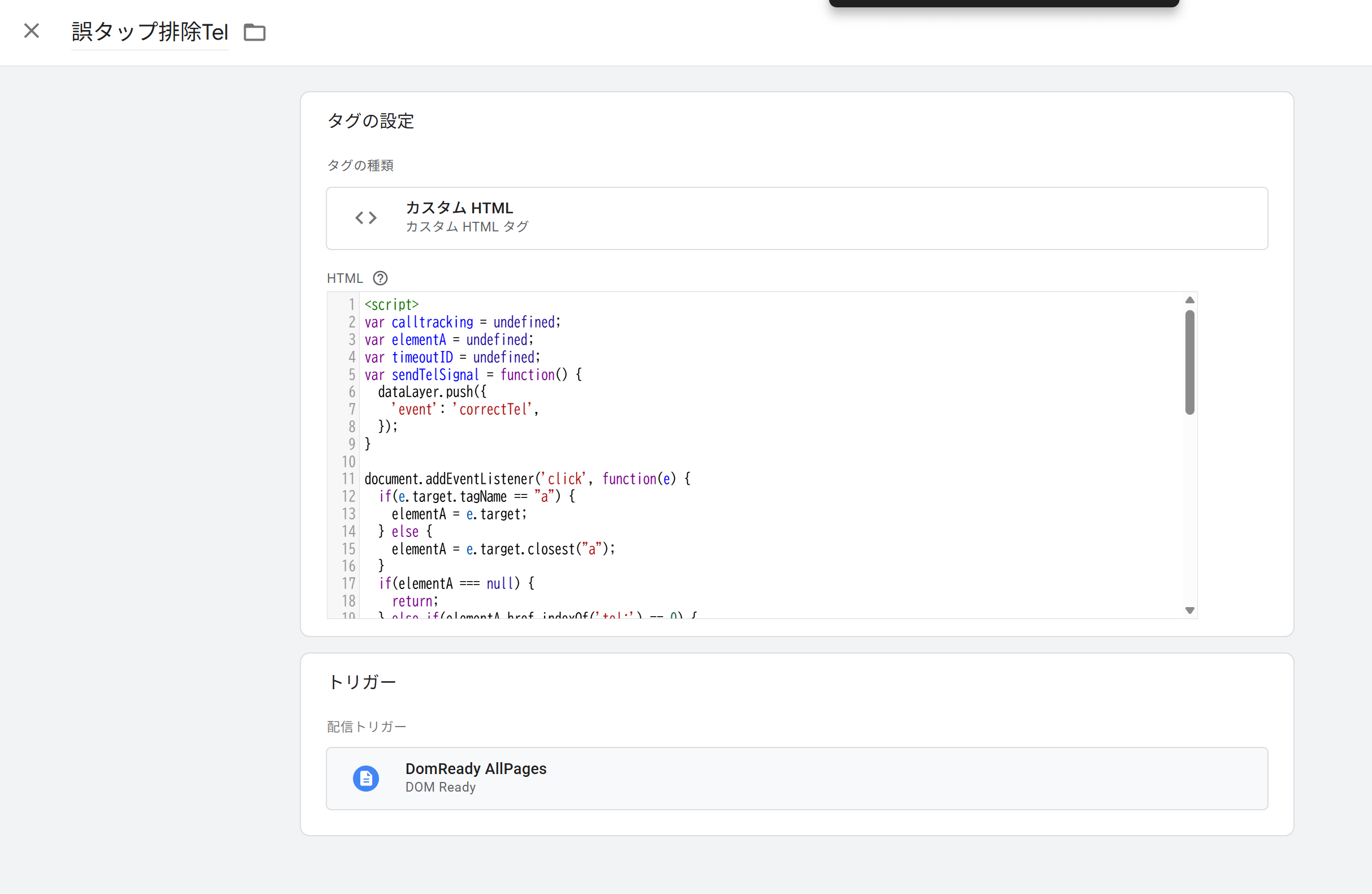This screenshot has height=894, width=1372.
Task: Click the folder icon beside tag name
Action: [x=254, y=32]
